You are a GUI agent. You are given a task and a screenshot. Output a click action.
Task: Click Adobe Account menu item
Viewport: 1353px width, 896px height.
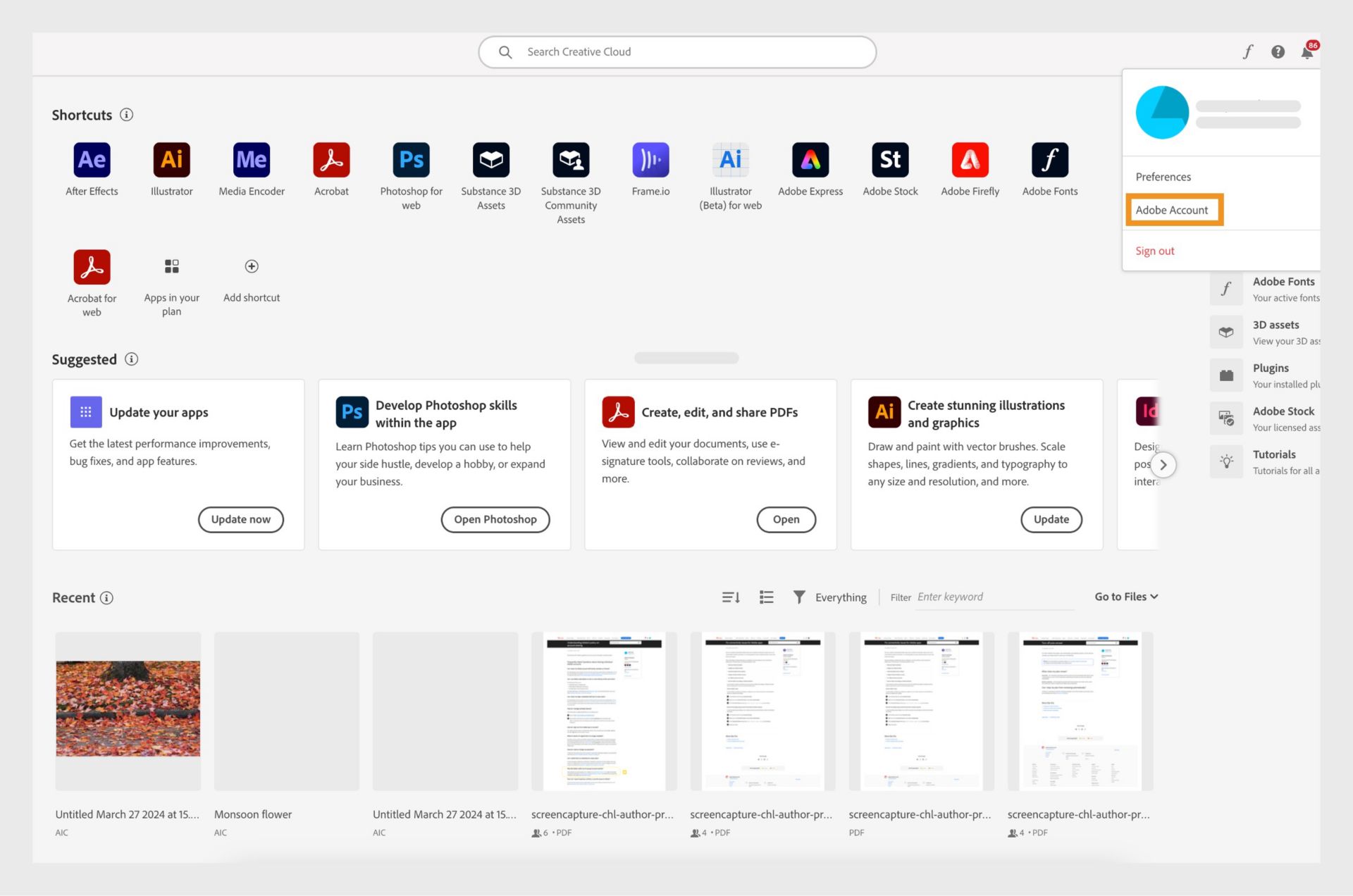click(x=1174, y=209)
